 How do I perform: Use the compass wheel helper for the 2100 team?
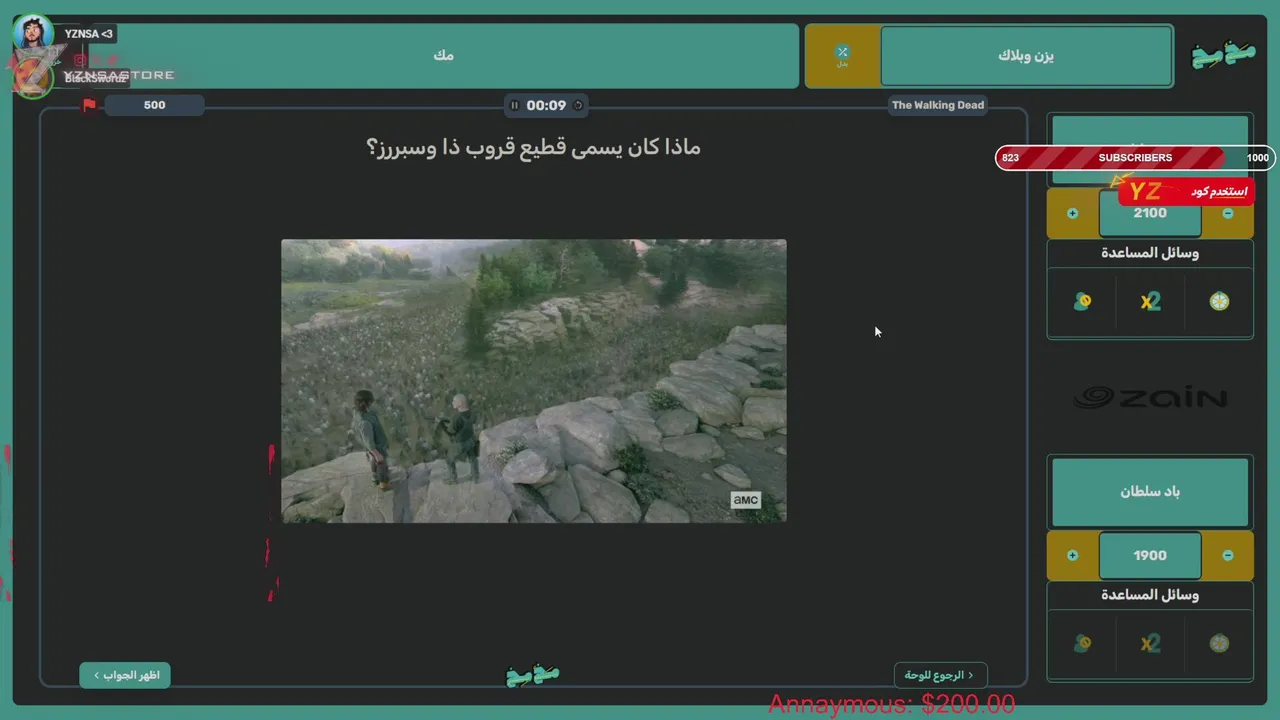point(1219,301)
